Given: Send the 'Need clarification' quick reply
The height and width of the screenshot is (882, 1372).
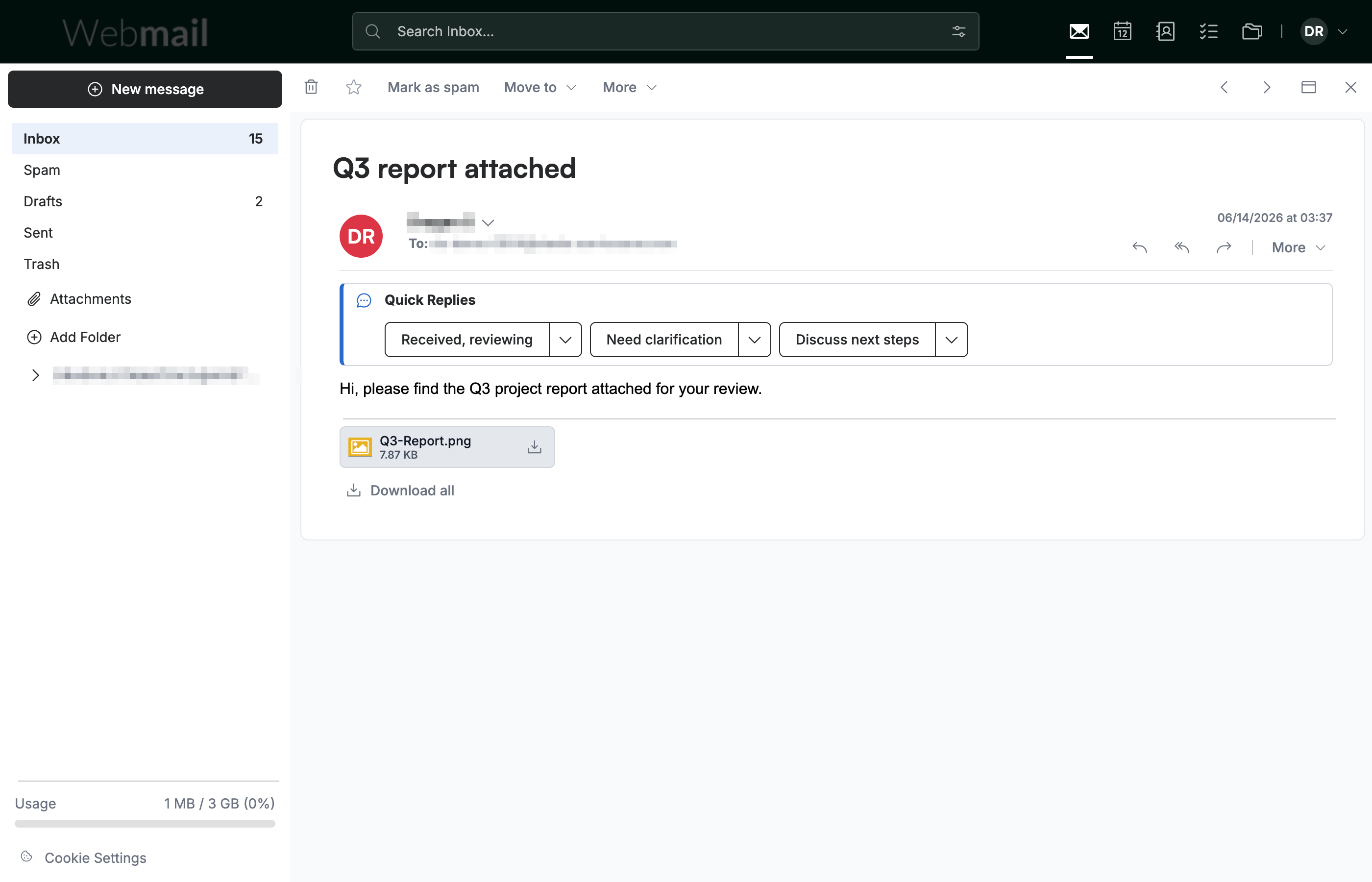Looking at the screenshot, I should (x=664, y=340).
